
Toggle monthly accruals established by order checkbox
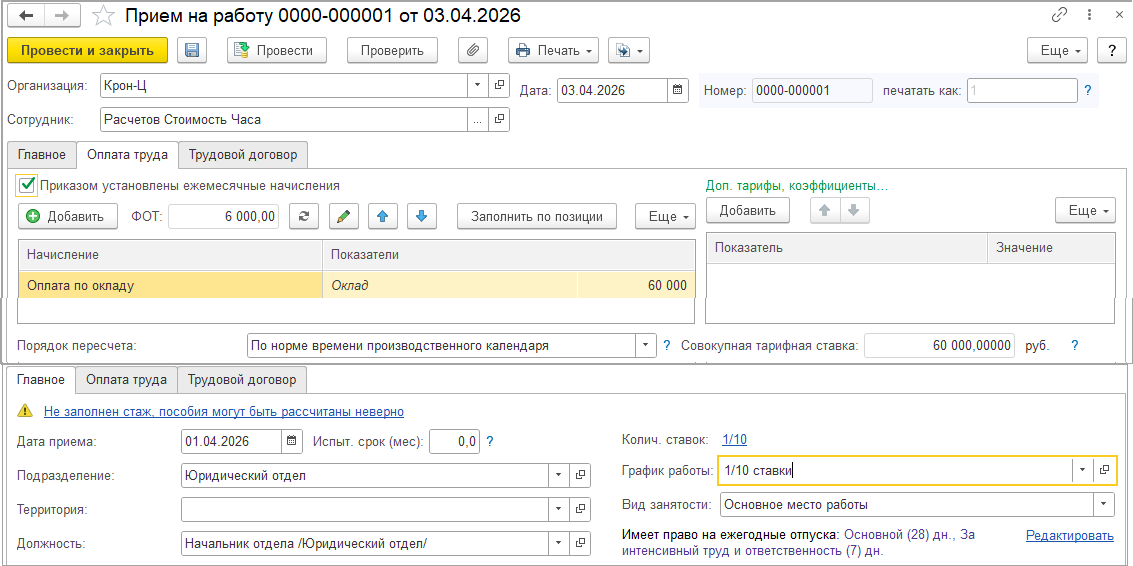(x=27, y=185)
